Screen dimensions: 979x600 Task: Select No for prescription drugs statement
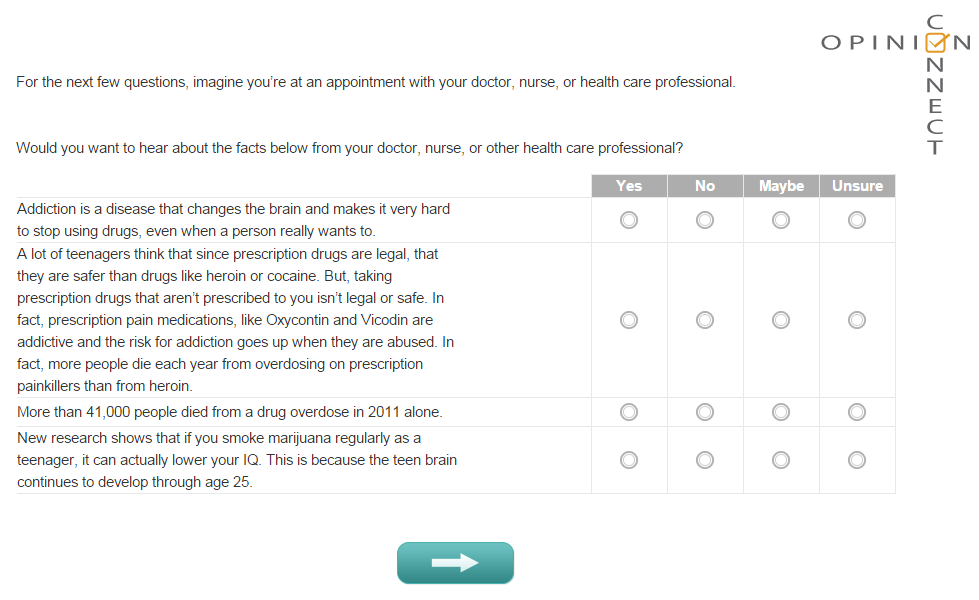tap(705, 320)
